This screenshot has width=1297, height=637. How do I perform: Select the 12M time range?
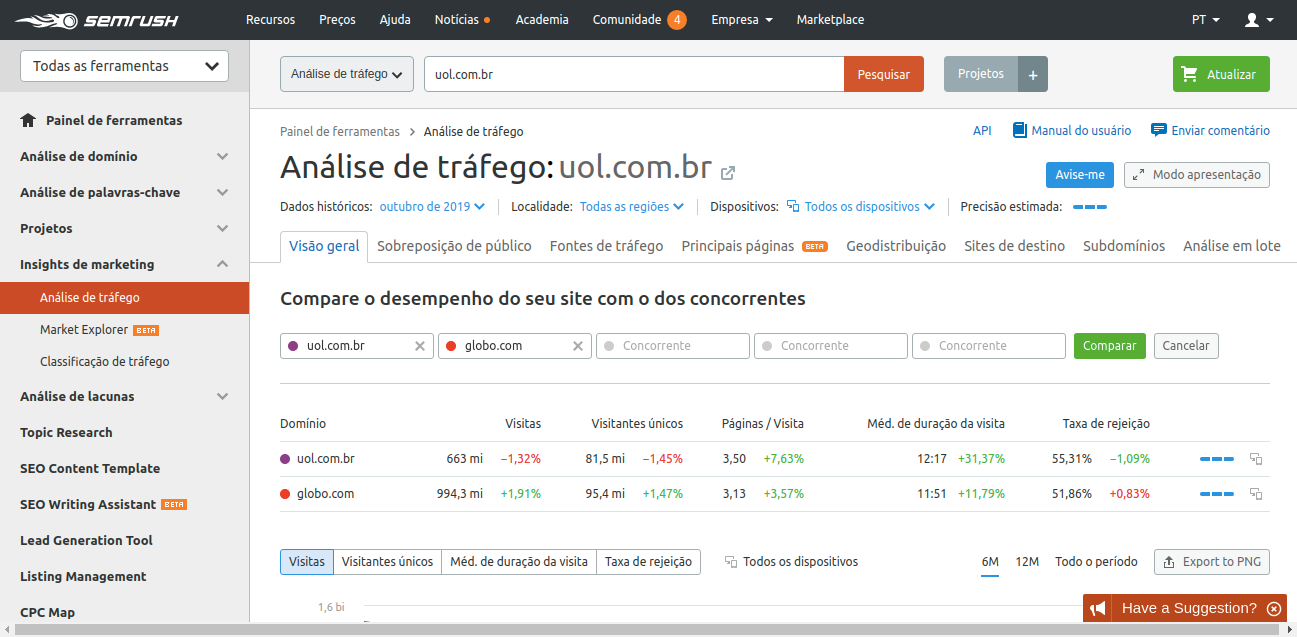pyautogui.click(x=1027, y=562)
